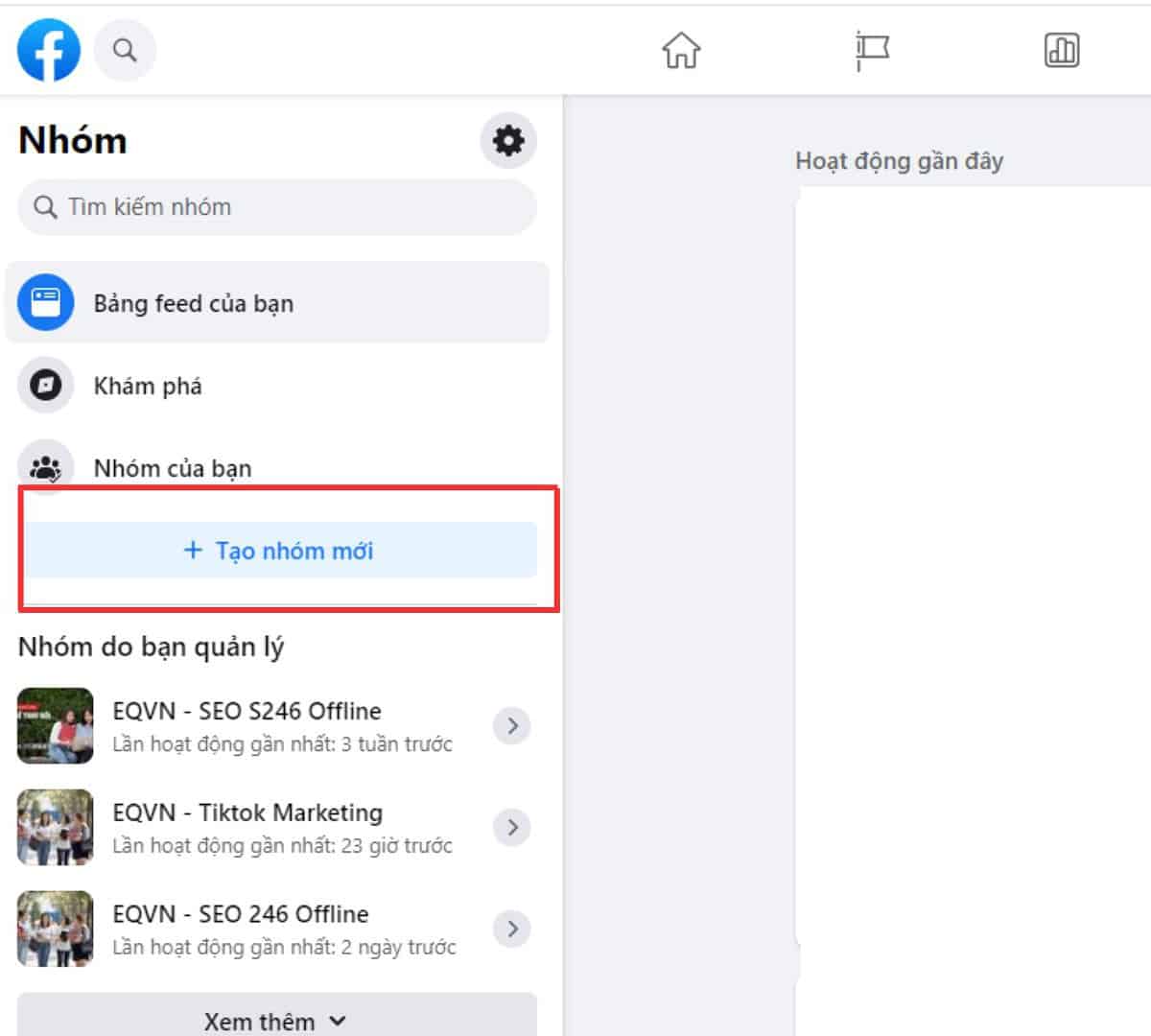Open Nhóm của bạn menu item
Screen dimensions: 1151x1036
coord(173,468)
